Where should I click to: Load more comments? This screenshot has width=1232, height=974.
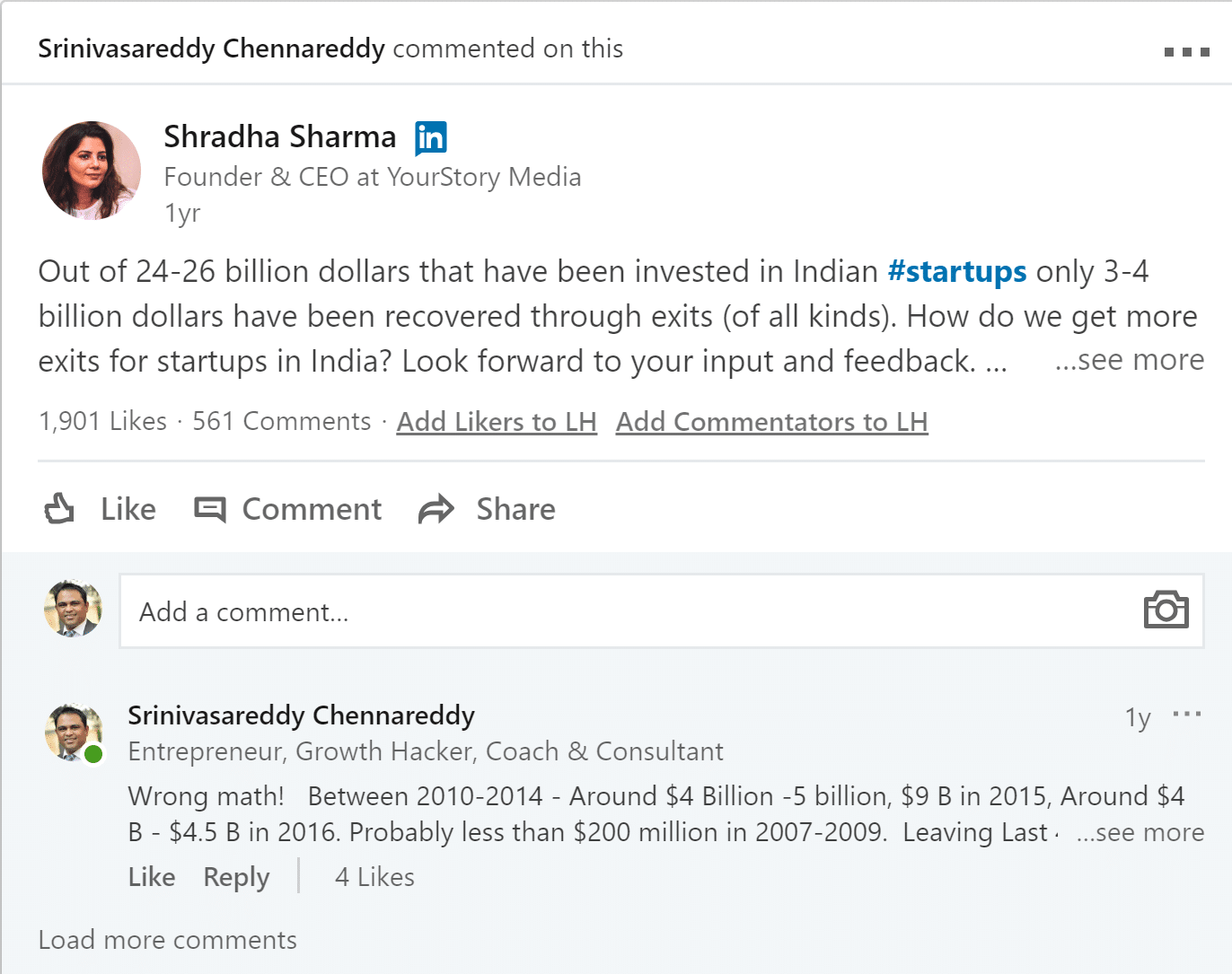click(x=167, y=940)
